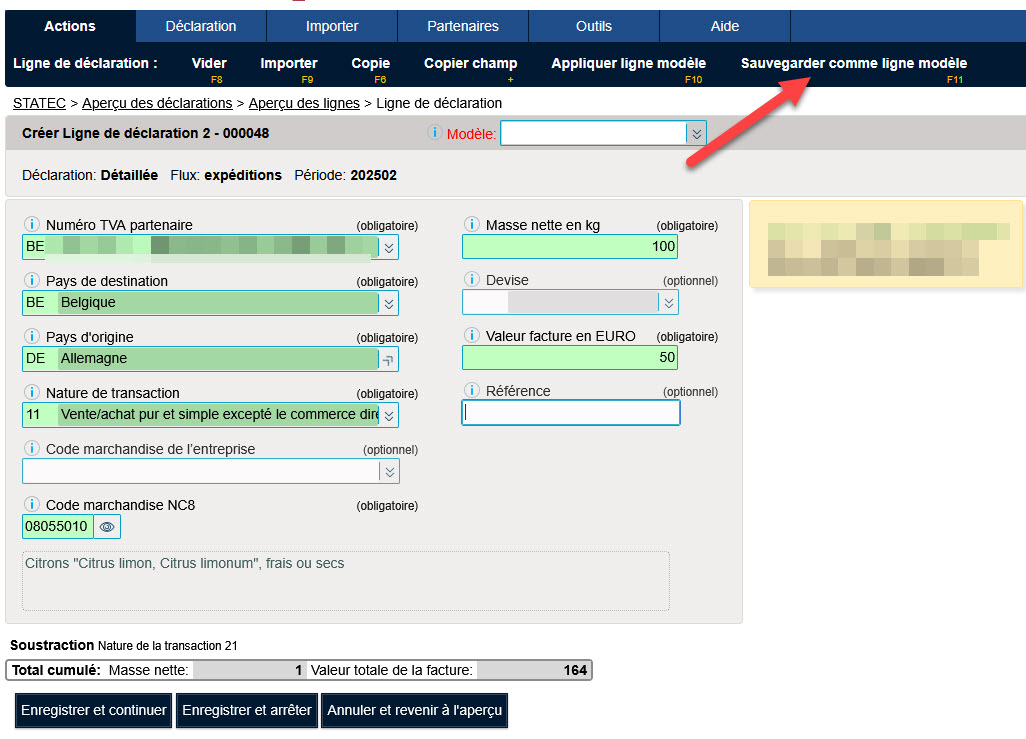Click info icon for Pays de destination
The height and width of the screenshot is (739, 1026).
(31, 280)
